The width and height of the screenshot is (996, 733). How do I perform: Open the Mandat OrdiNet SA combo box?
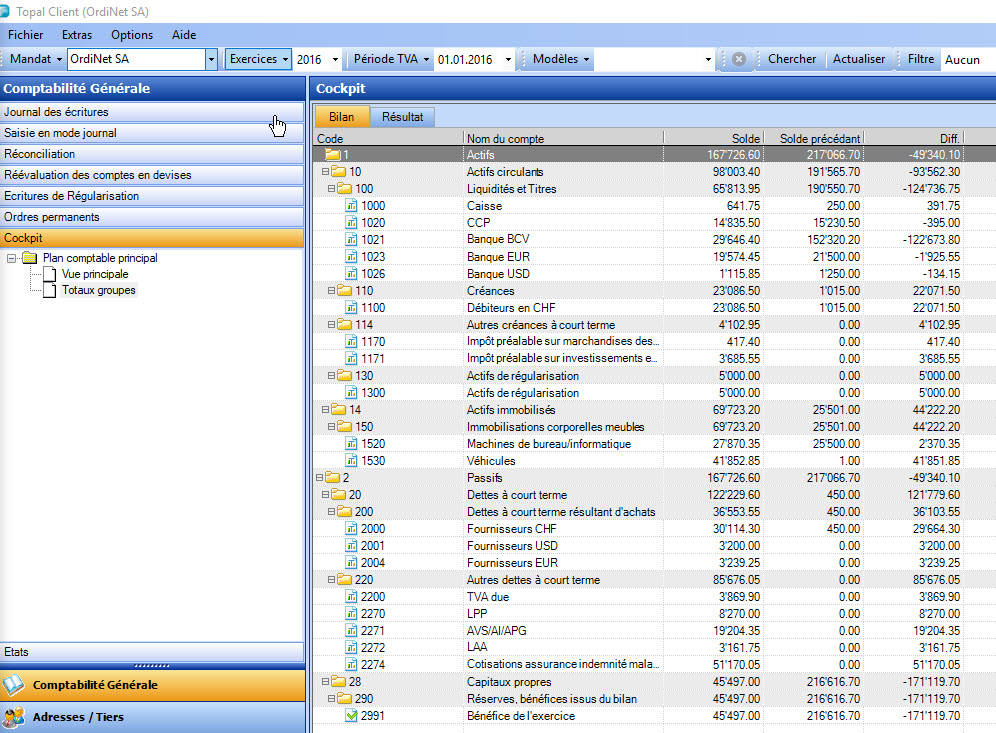pos(211,59)
